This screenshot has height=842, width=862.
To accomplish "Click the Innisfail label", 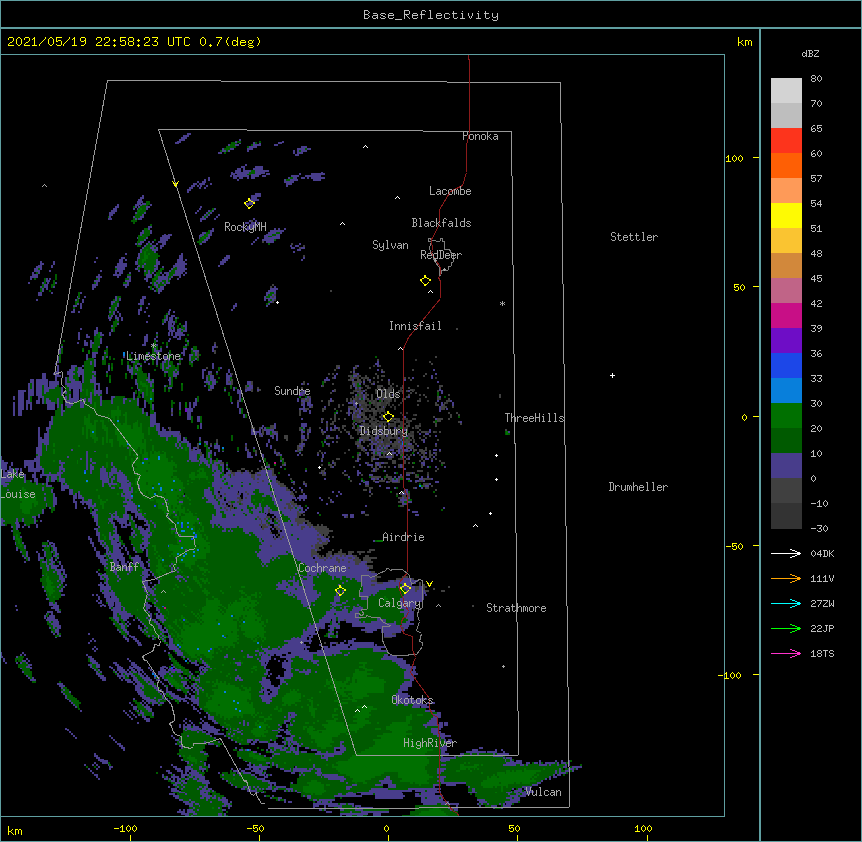I will (x=415, y=326).
